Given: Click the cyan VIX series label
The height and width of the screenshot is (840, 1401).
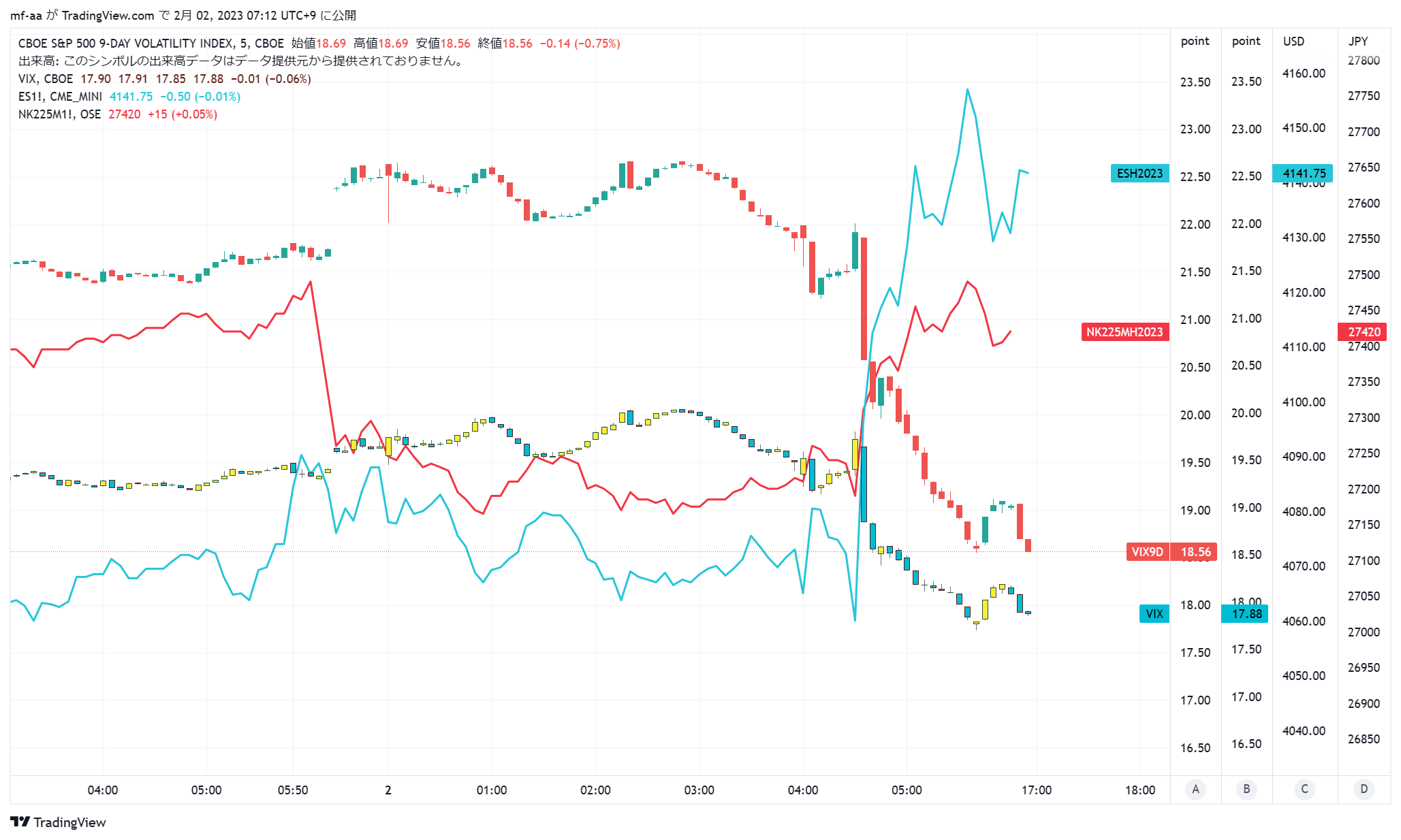Looking at the screenshot, I should click(1154, 614).
